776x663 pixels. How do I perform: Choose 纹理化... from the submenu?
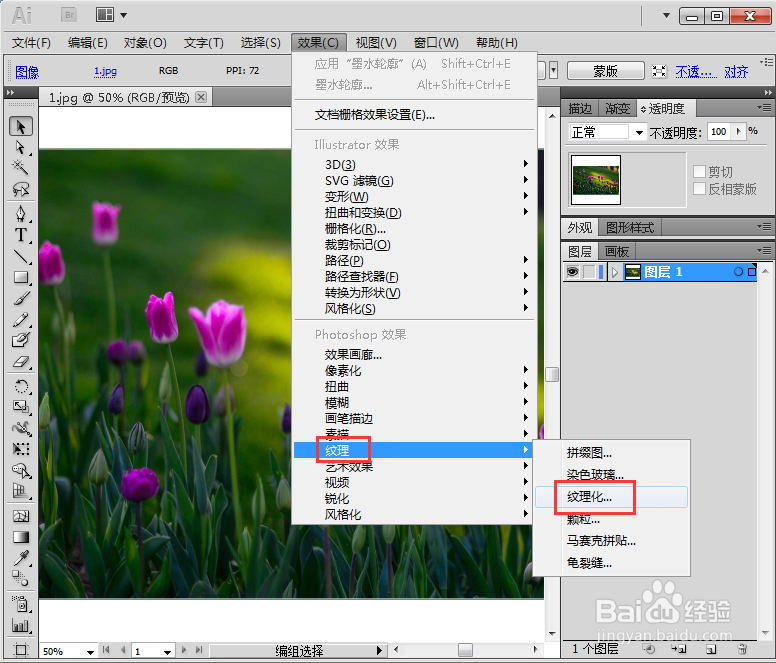611,497
